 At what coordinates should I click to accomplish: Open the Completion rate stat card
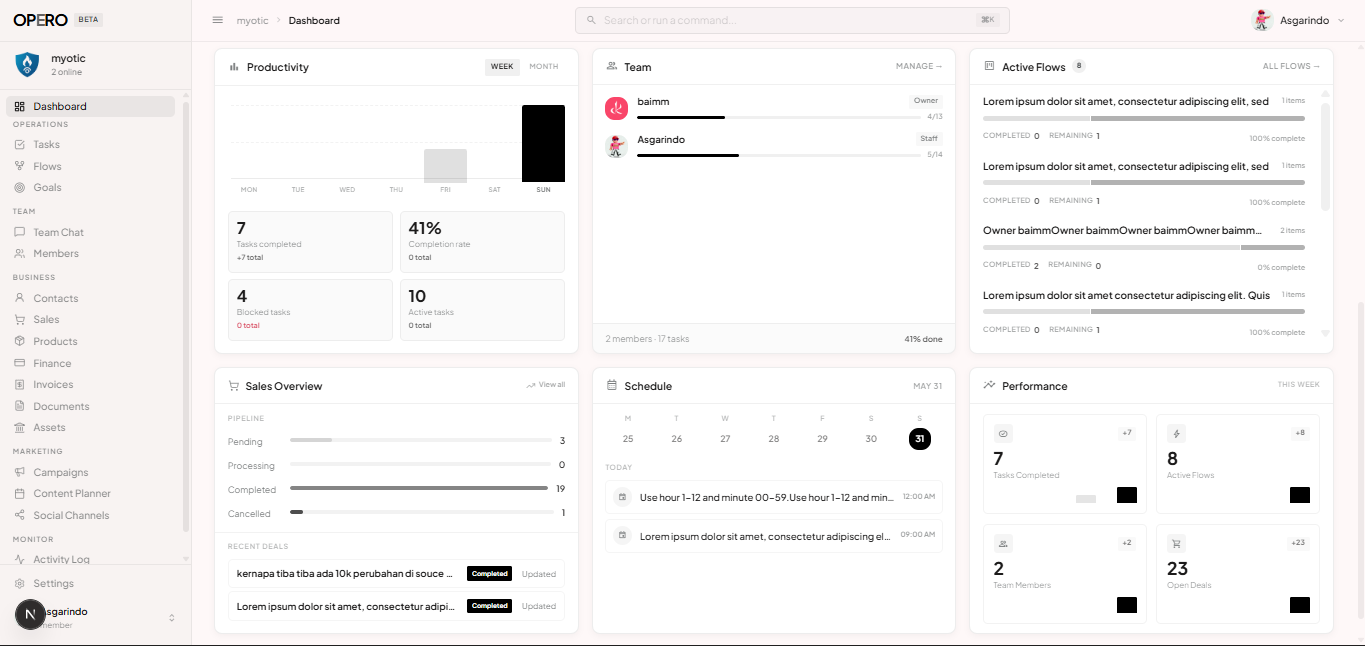482,241
